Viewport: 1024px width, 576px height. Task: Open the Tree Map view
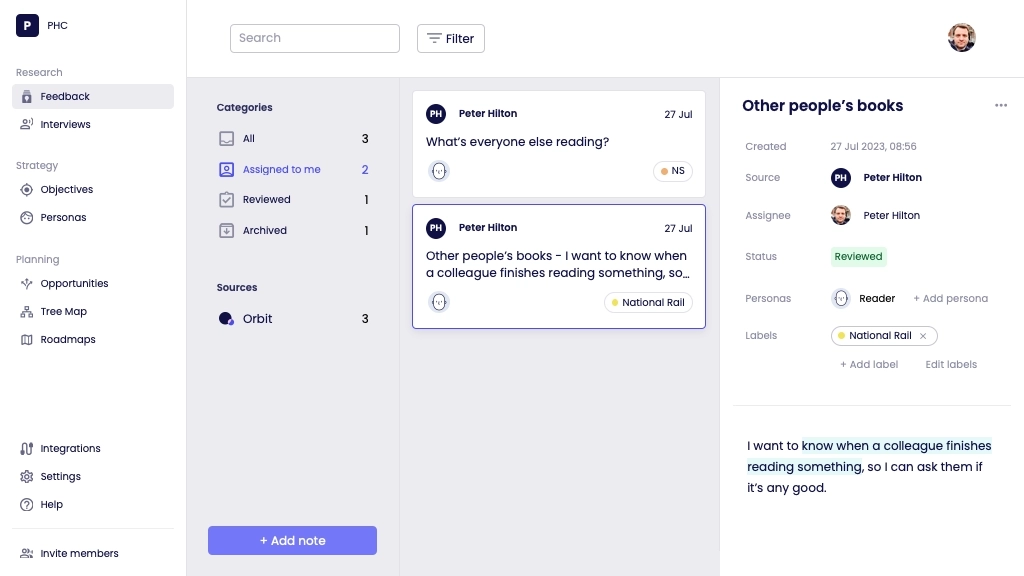pyautogui.click(x=63, y=311)
